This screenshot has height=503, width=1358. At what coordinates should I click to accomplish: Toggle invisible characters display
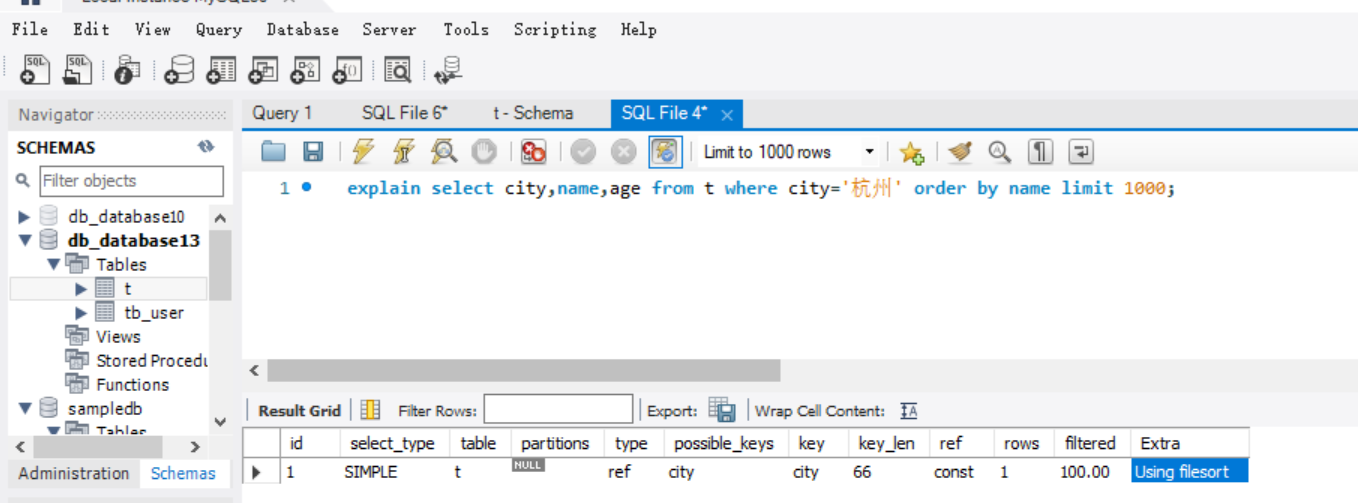click(x=1041, y=152)
